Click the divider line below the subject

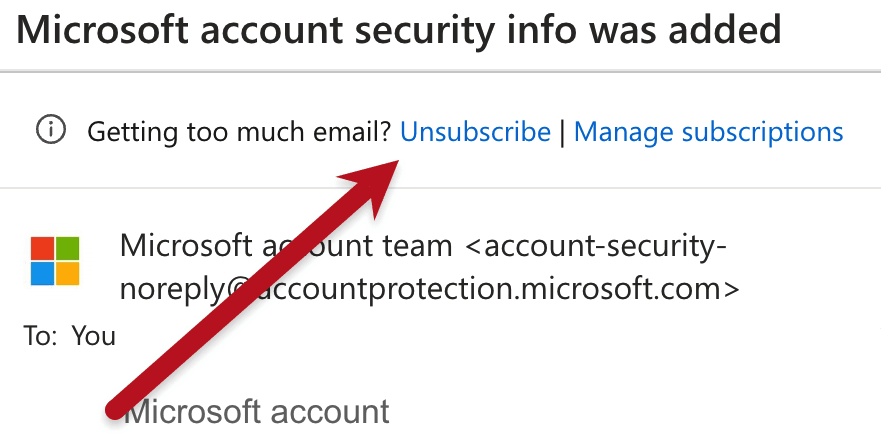pyautogui.click(x=440, y=72)
